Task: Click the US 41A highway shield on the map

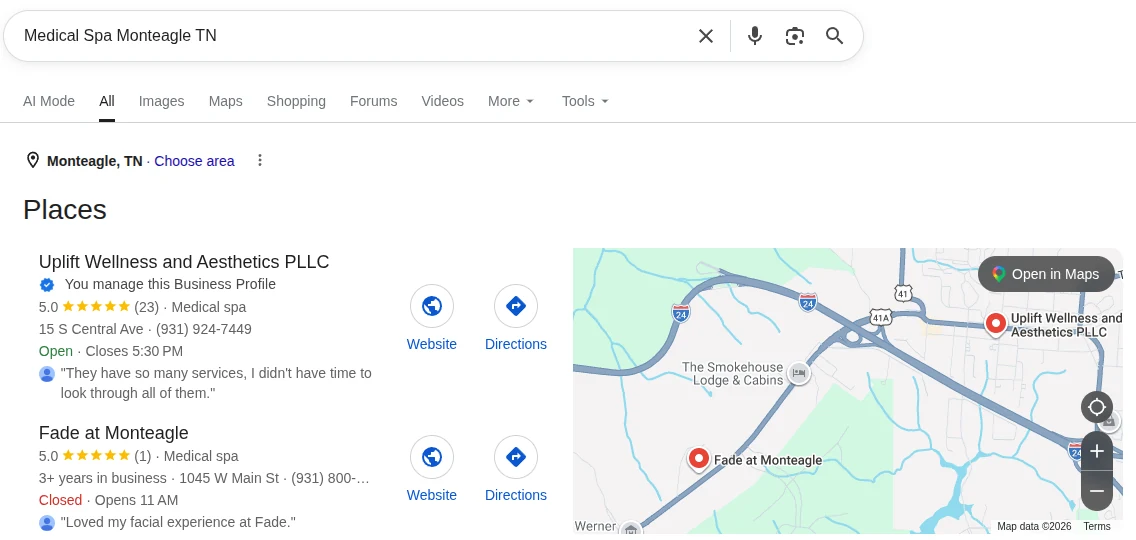Action: tap(880, 317)
